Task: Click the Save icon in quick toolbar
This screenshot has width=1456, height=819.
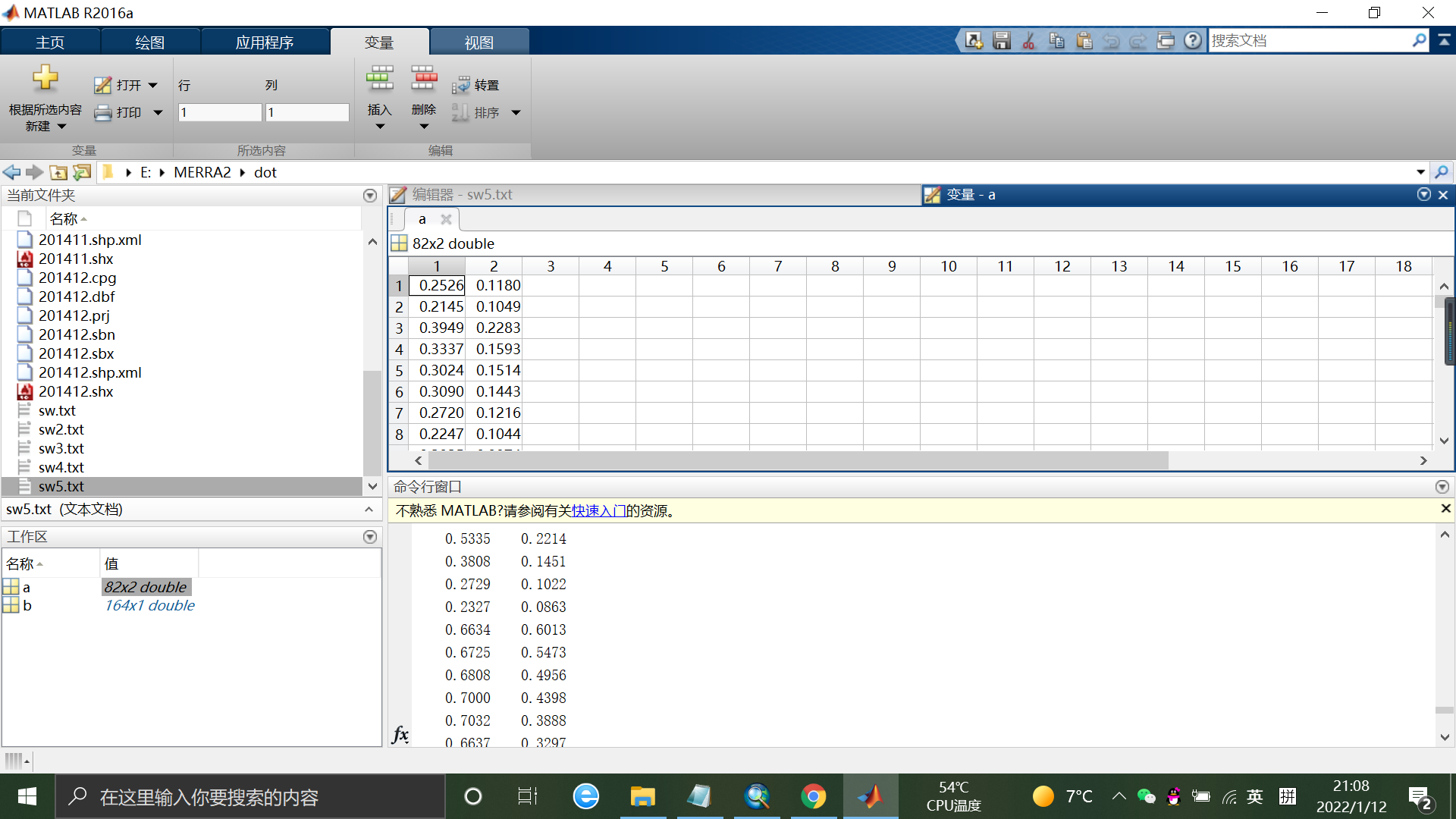Action: 1002,41
